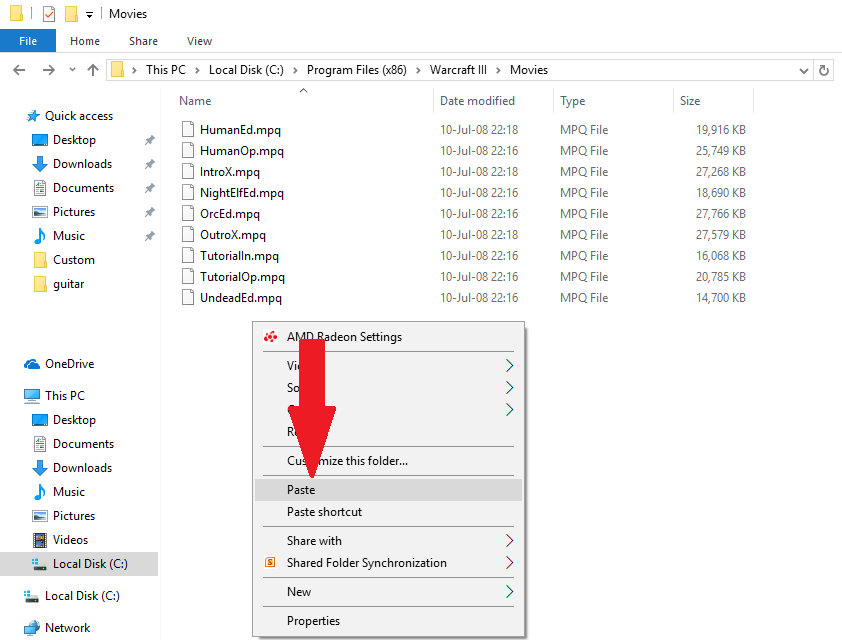Select the TutorialOp.mpq file name
Screen dimensions: 842x640
[x=242, y=277]
